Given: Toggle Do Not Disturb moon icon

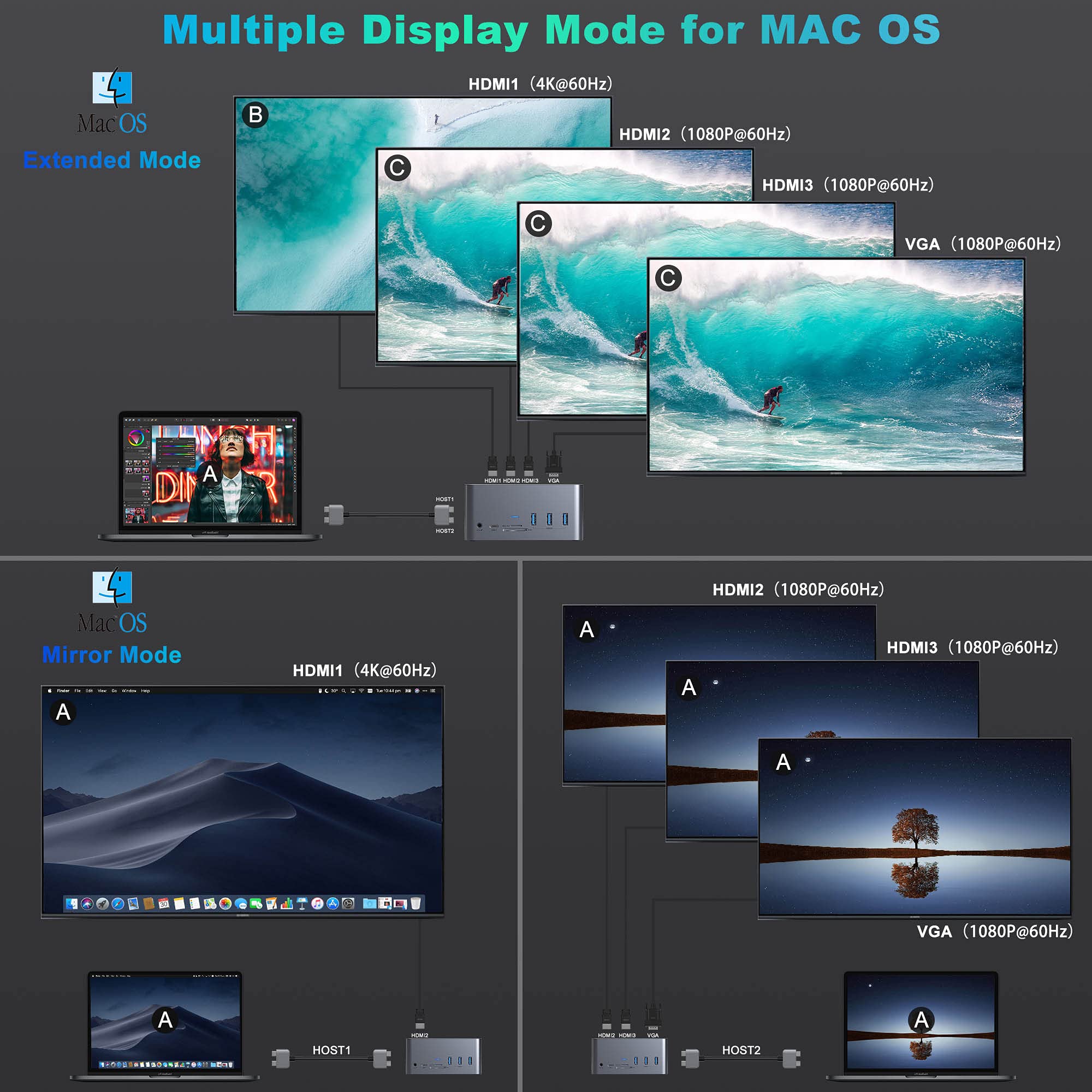Looking at the screenshot, I should tap(327, 691).
